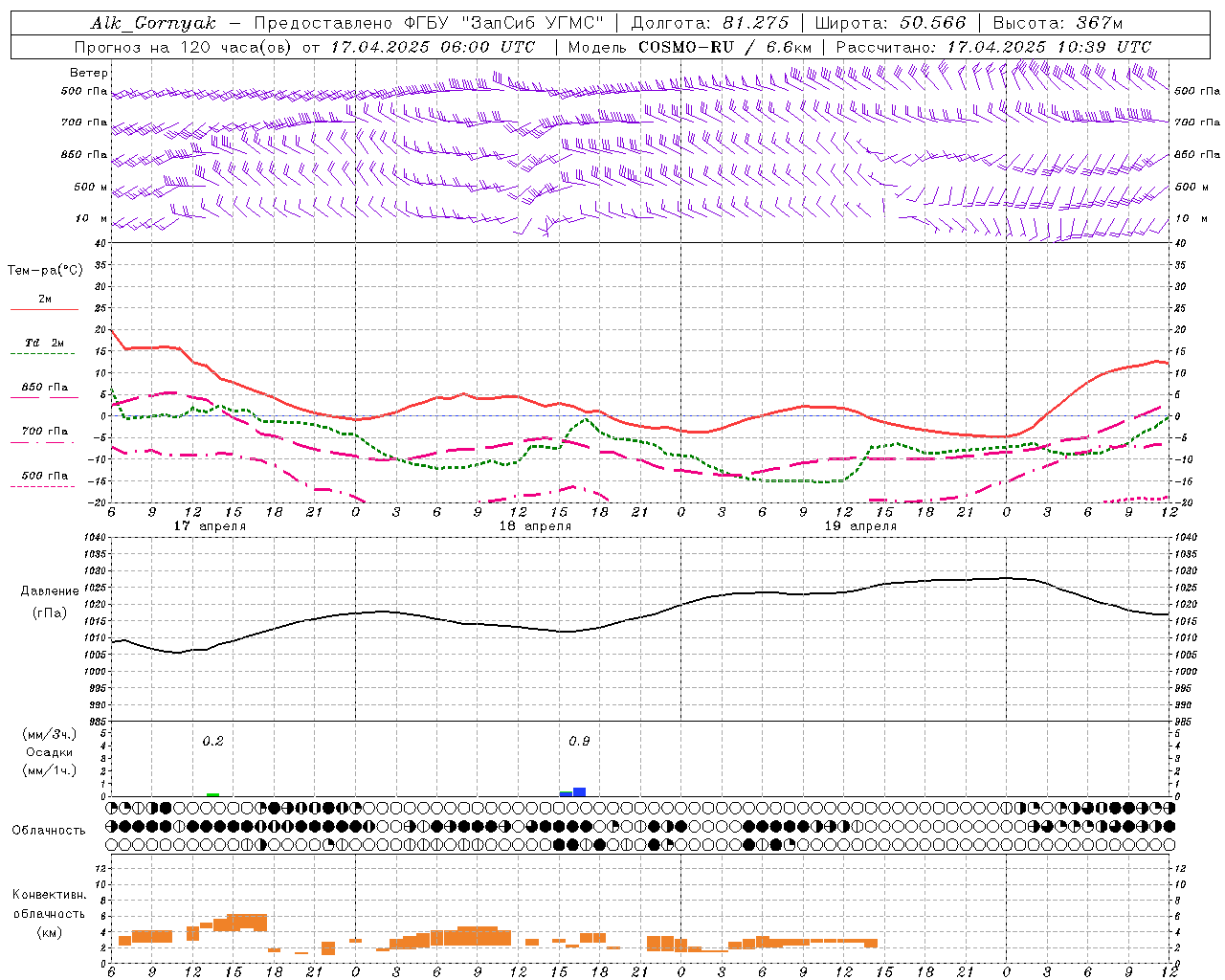The width and height of the screenshot is (1225, 980).
Task: Select the 'Предоставлено ФГБУ "ЗапСиб УГМС"' text
Action: tap(429, 23)
